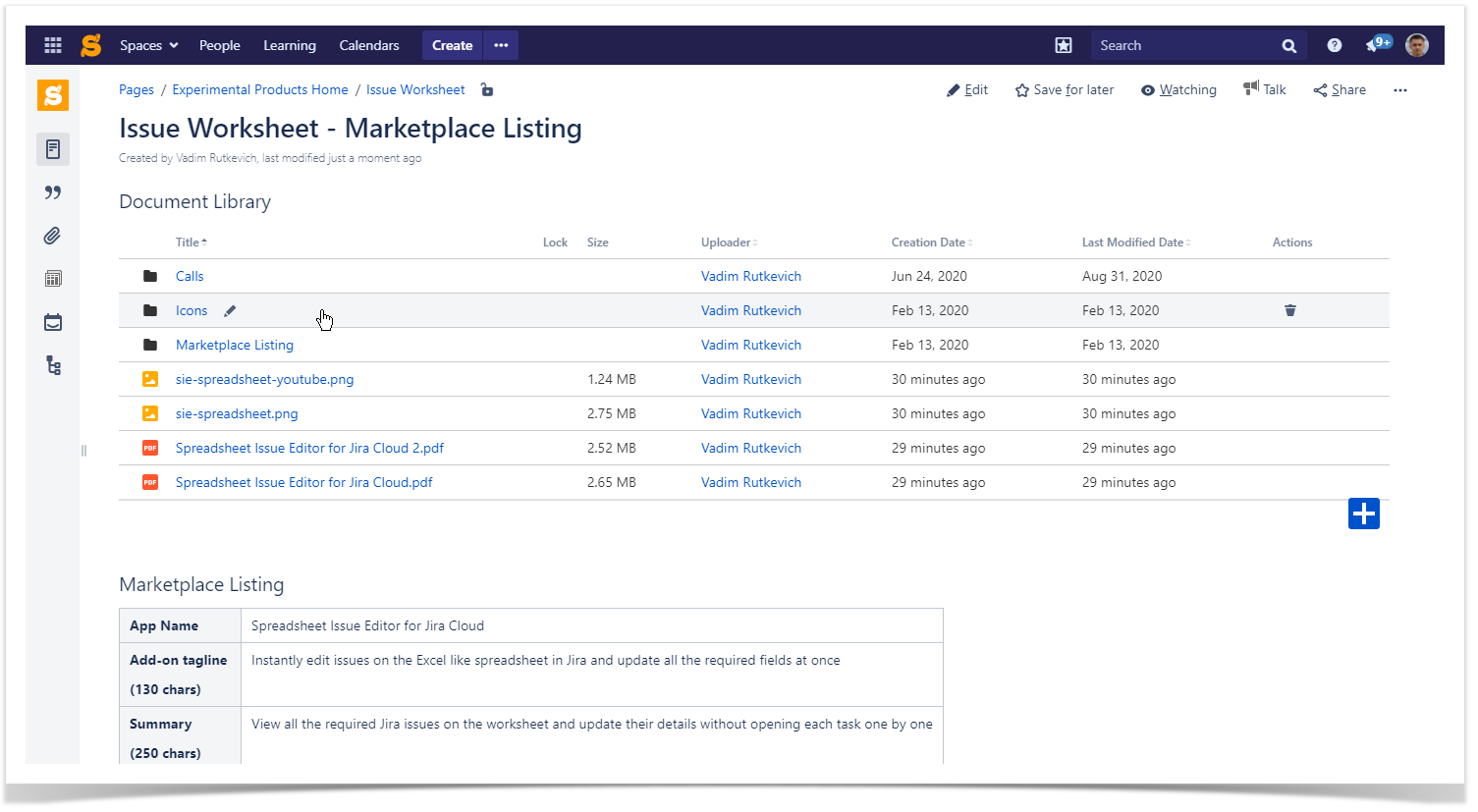This screenshot has height=812, width=1478.
Task: Click the 1.24 MB size cell
Action: tap(611, 379)
